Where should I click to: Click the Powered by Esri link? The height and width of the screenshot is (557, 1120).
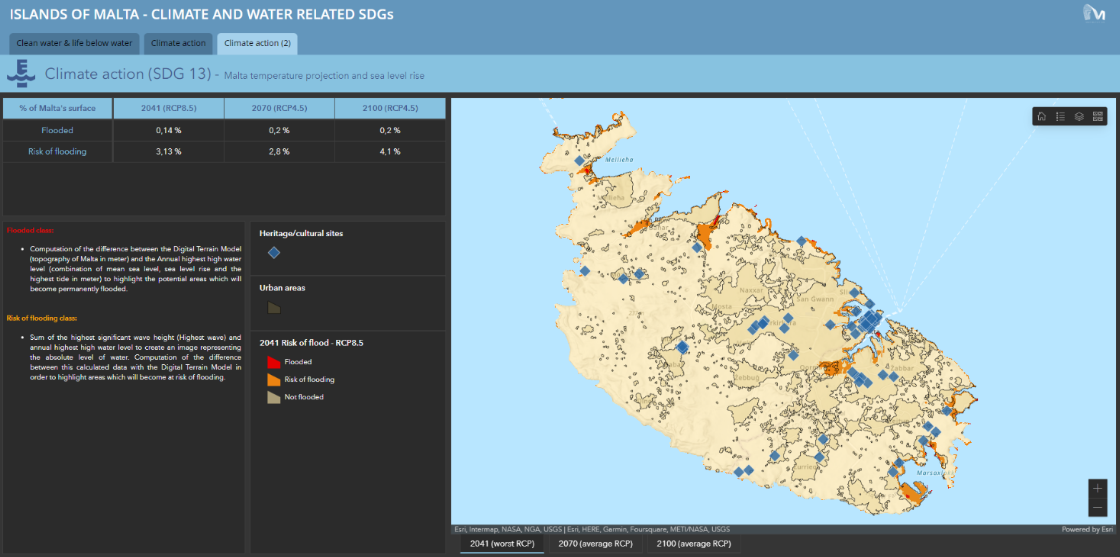tap(1086, 530)
